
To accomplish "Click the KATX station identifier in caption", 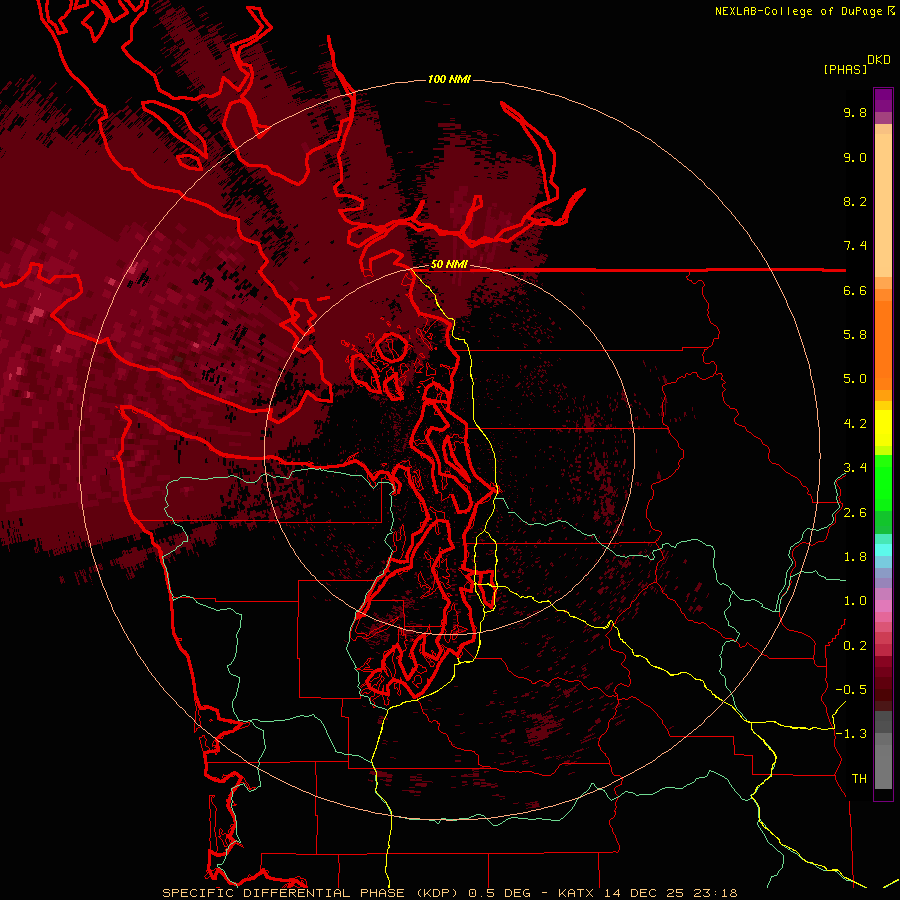I will pos(577,893).
